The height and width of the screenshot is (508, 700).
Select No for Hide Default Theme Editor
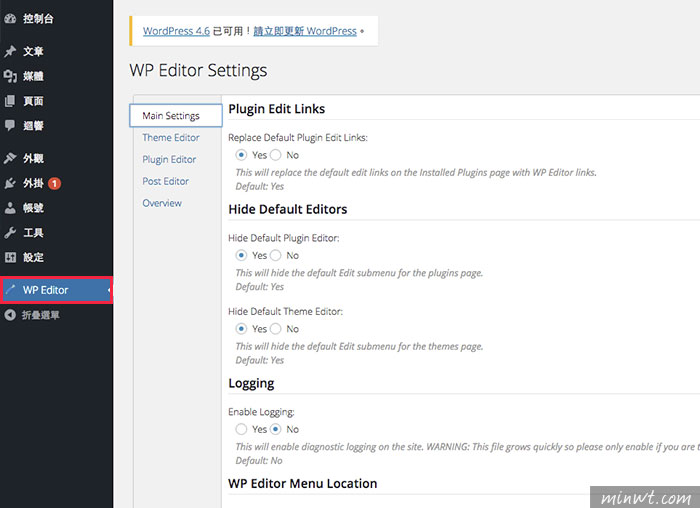[x=276, y=329]
